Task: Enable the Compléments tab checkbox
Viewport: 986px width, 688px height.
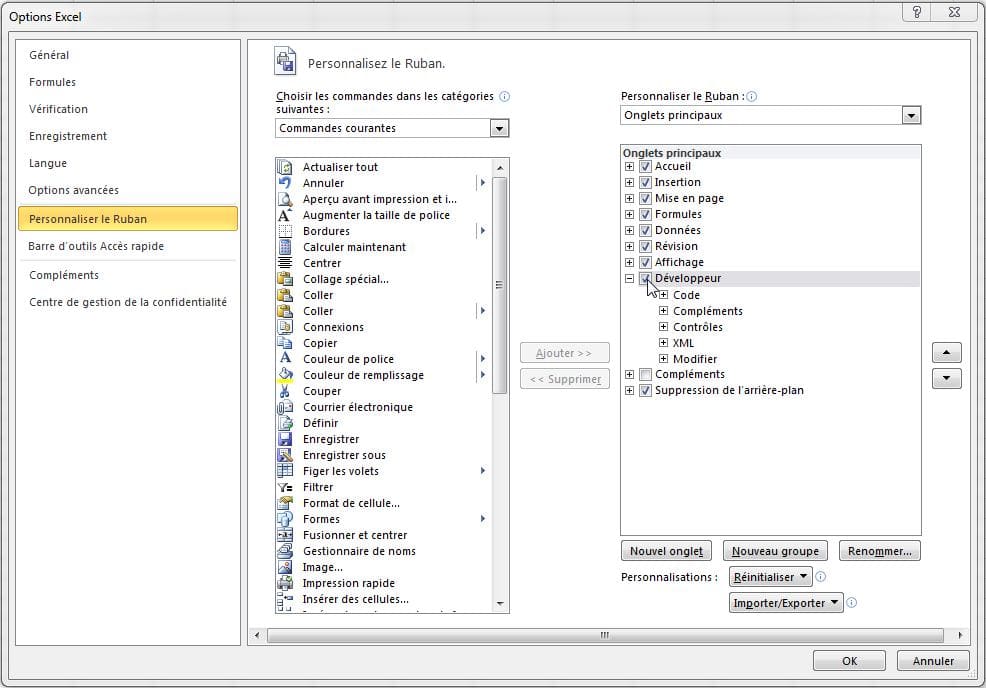Action: 645,375
